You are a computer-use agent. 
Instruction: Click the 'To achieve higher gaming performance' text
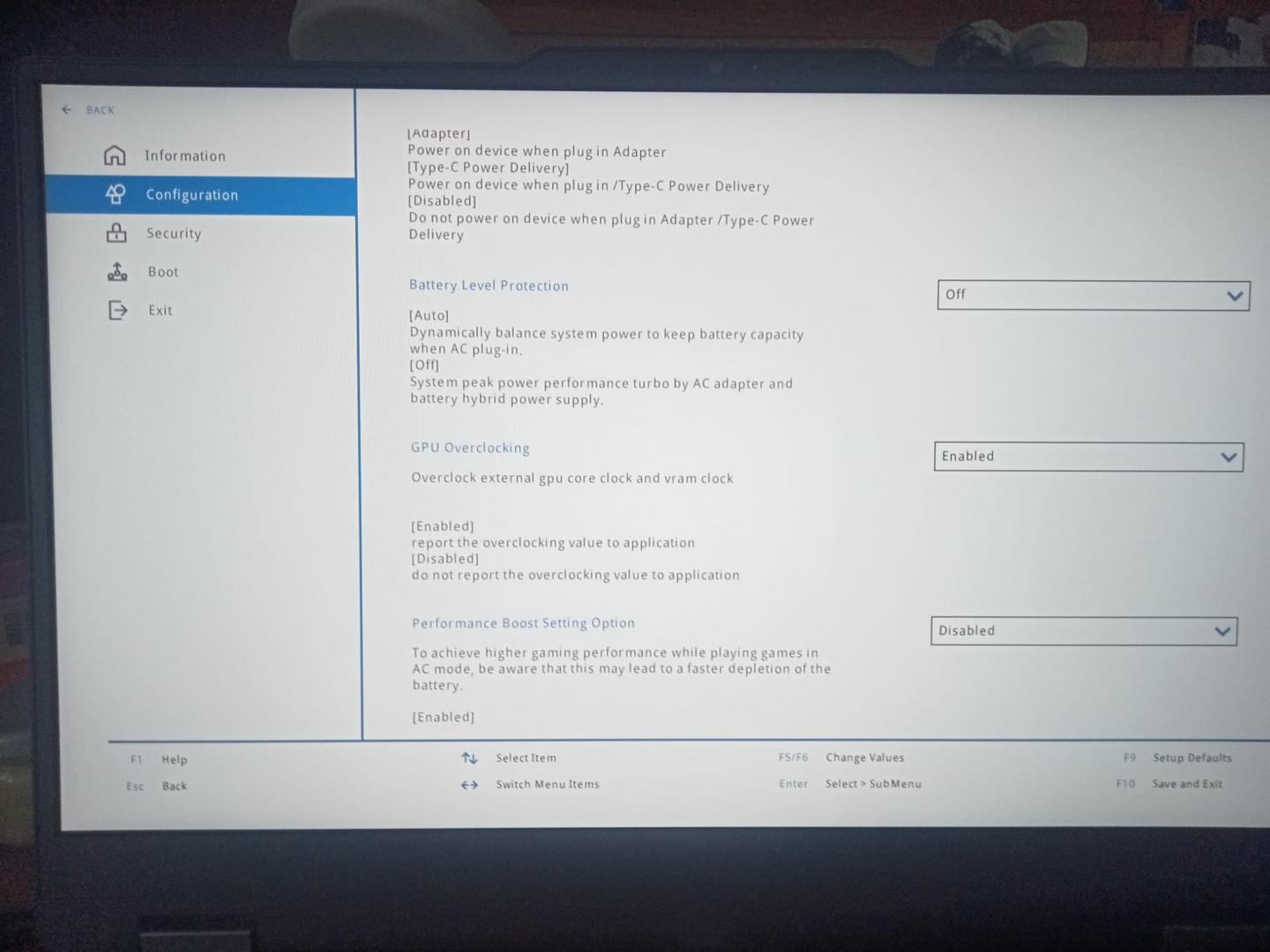(x=622, y=669)
